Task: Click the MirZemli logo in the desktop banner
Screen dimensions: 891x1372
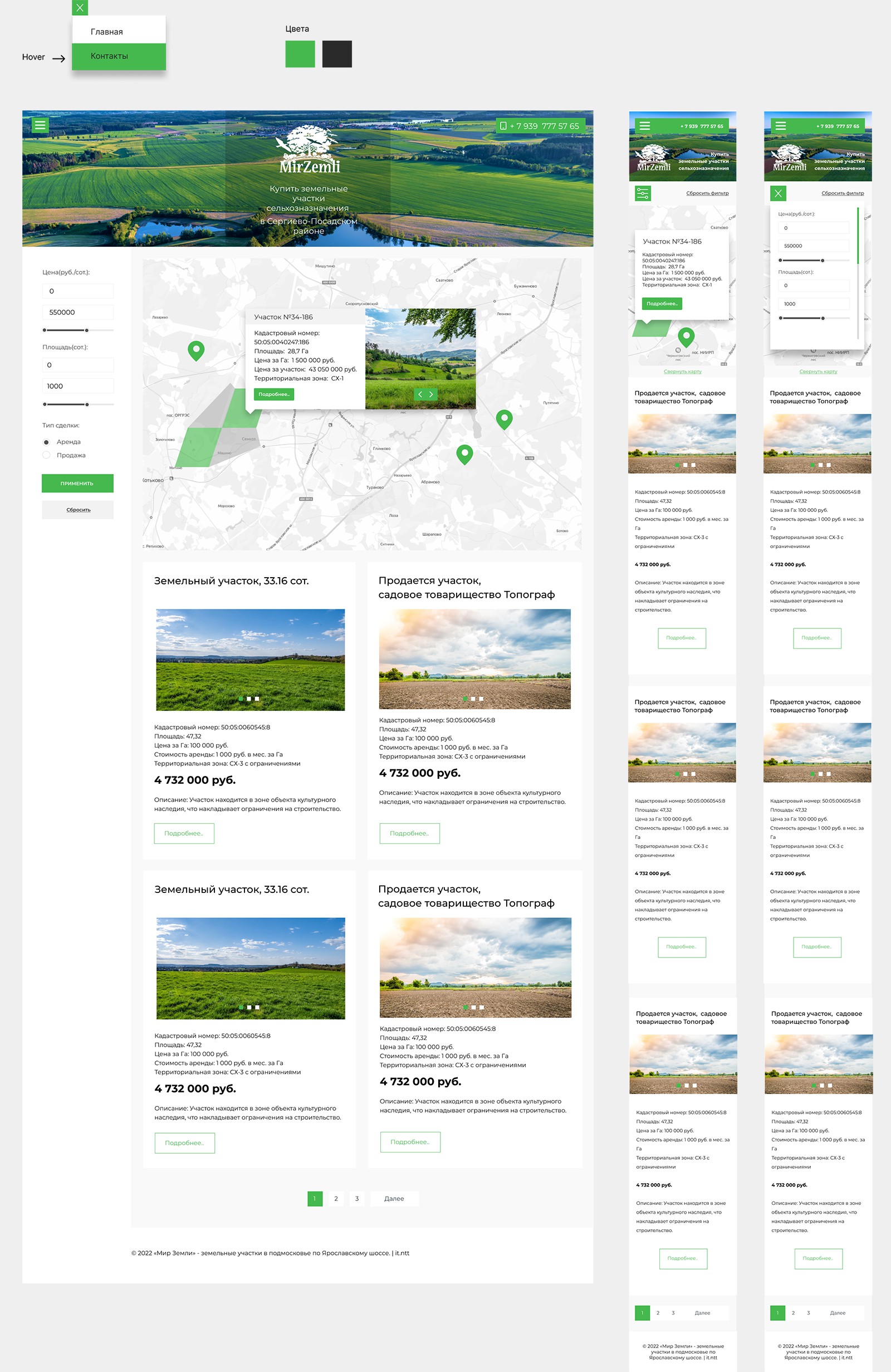Action: (x=310, y=149)
